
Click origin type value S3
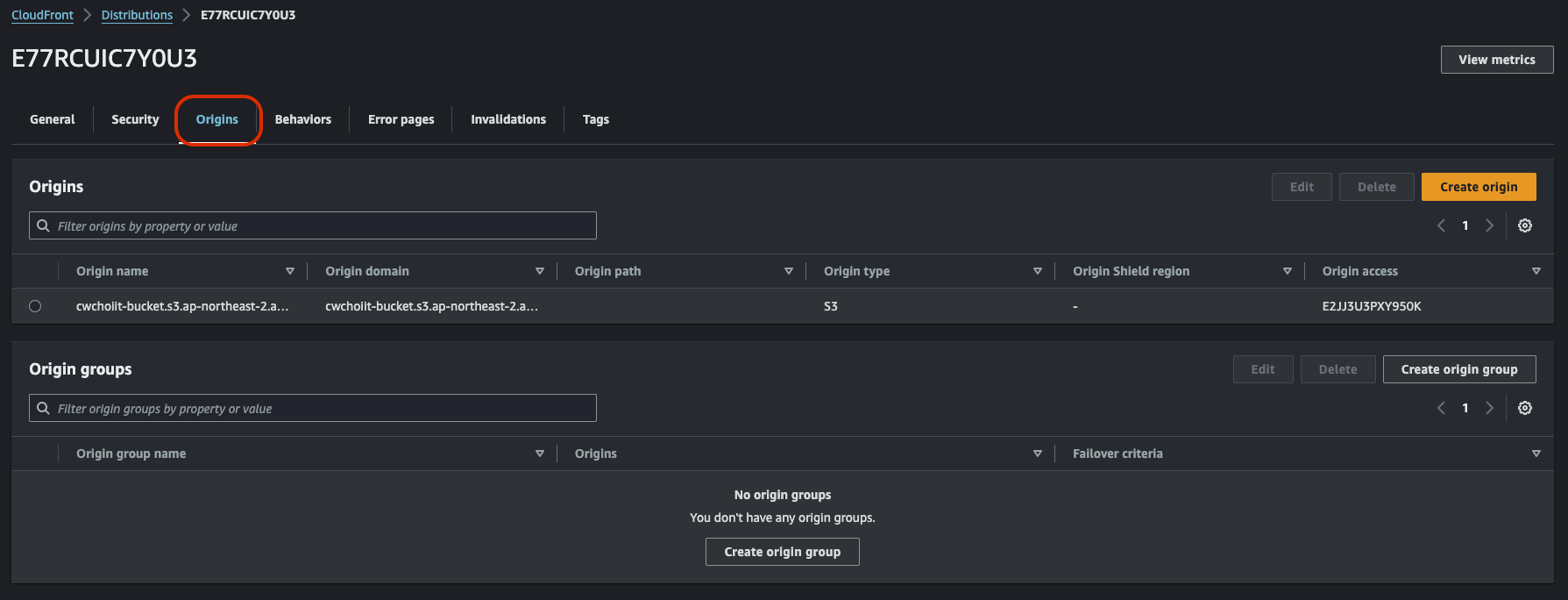pyautogui.click(x=831, y=306)
